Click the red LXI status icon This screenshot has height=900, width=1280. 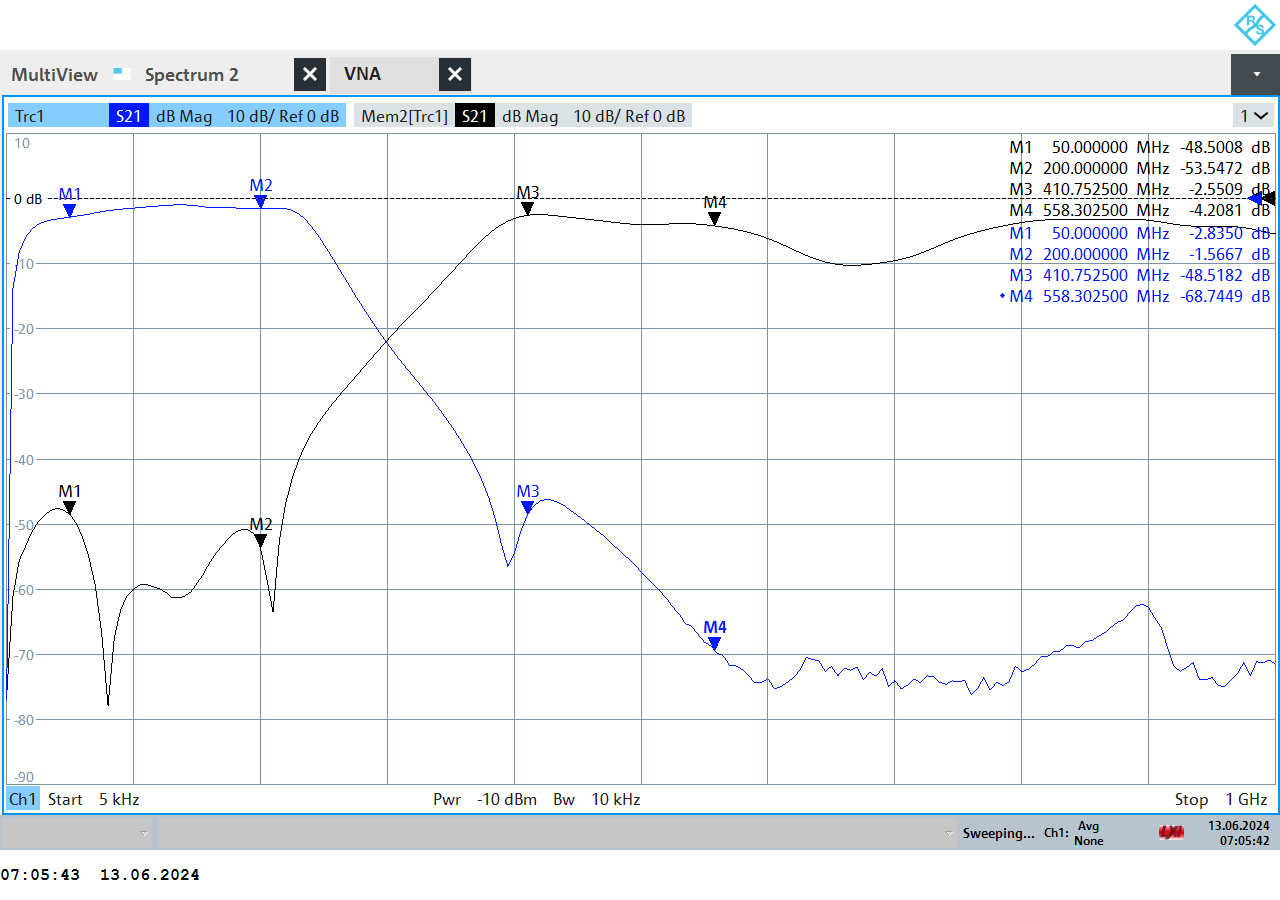click(1171, 832)
